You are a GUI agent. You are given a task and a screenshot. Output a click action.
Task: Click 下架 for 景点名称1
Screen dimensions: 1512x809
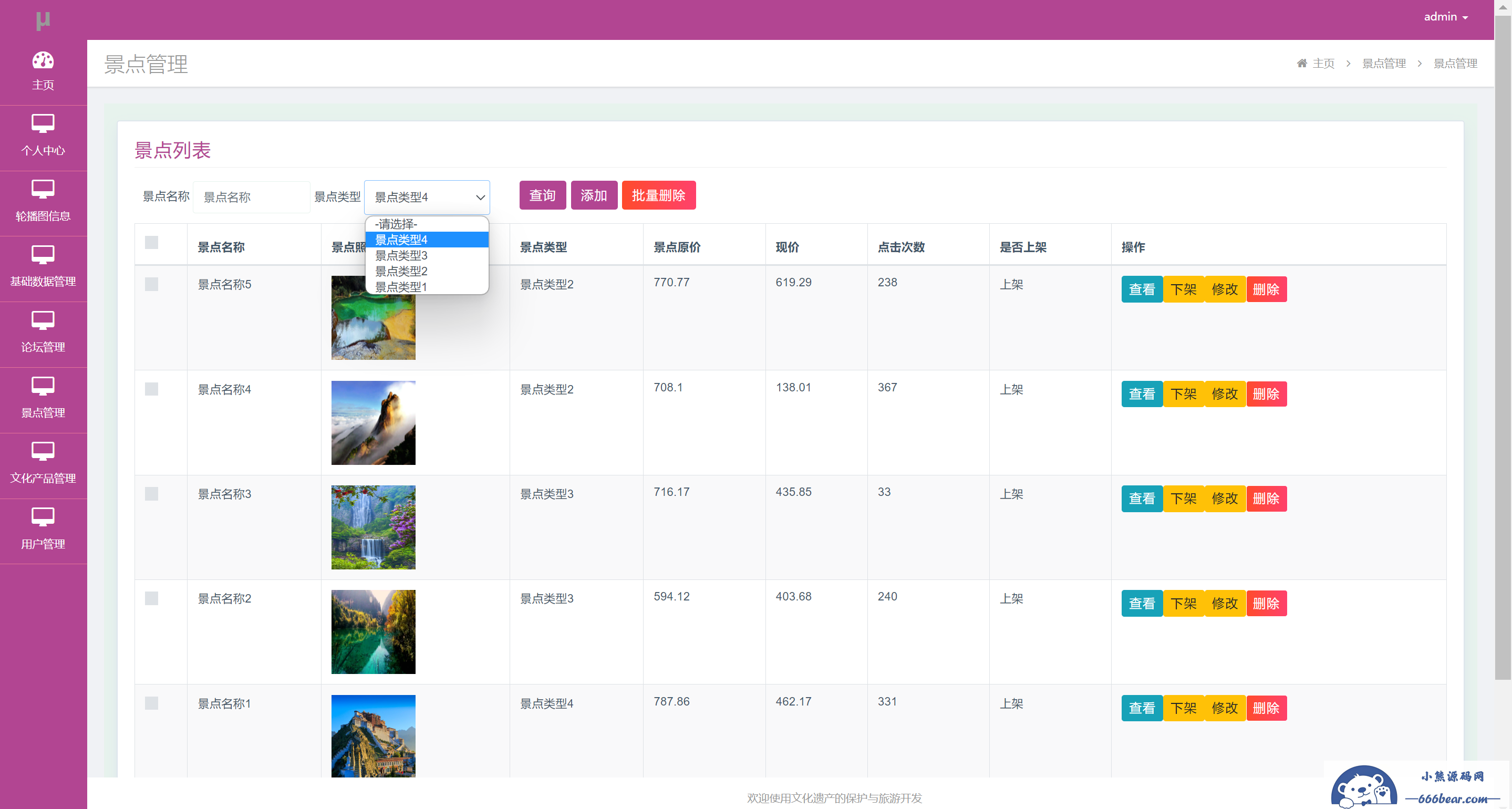(1183, 708)
